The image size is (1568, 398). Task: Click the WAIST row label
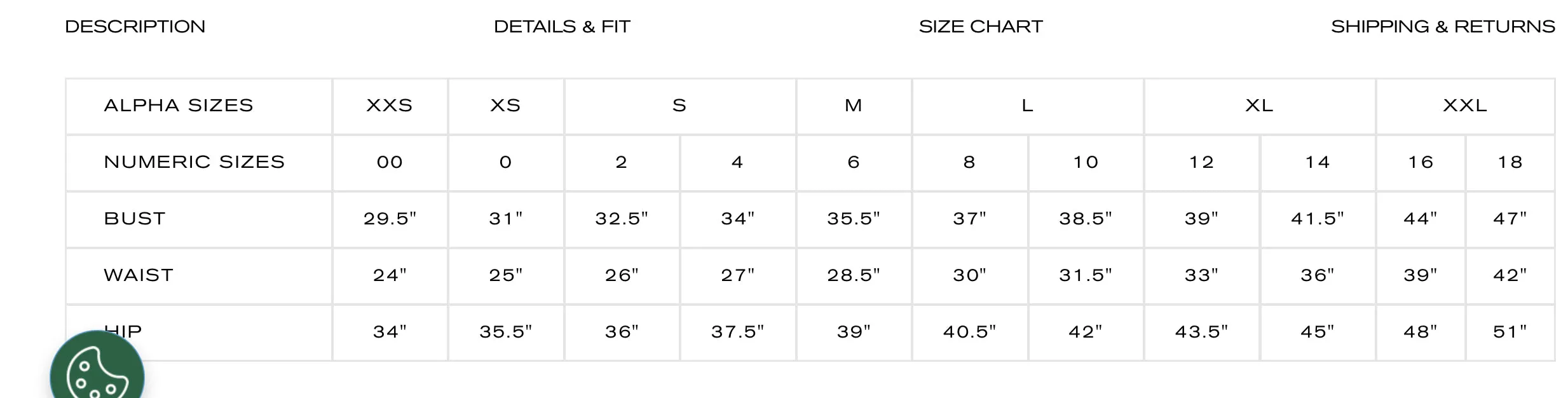tap(139, 276)
